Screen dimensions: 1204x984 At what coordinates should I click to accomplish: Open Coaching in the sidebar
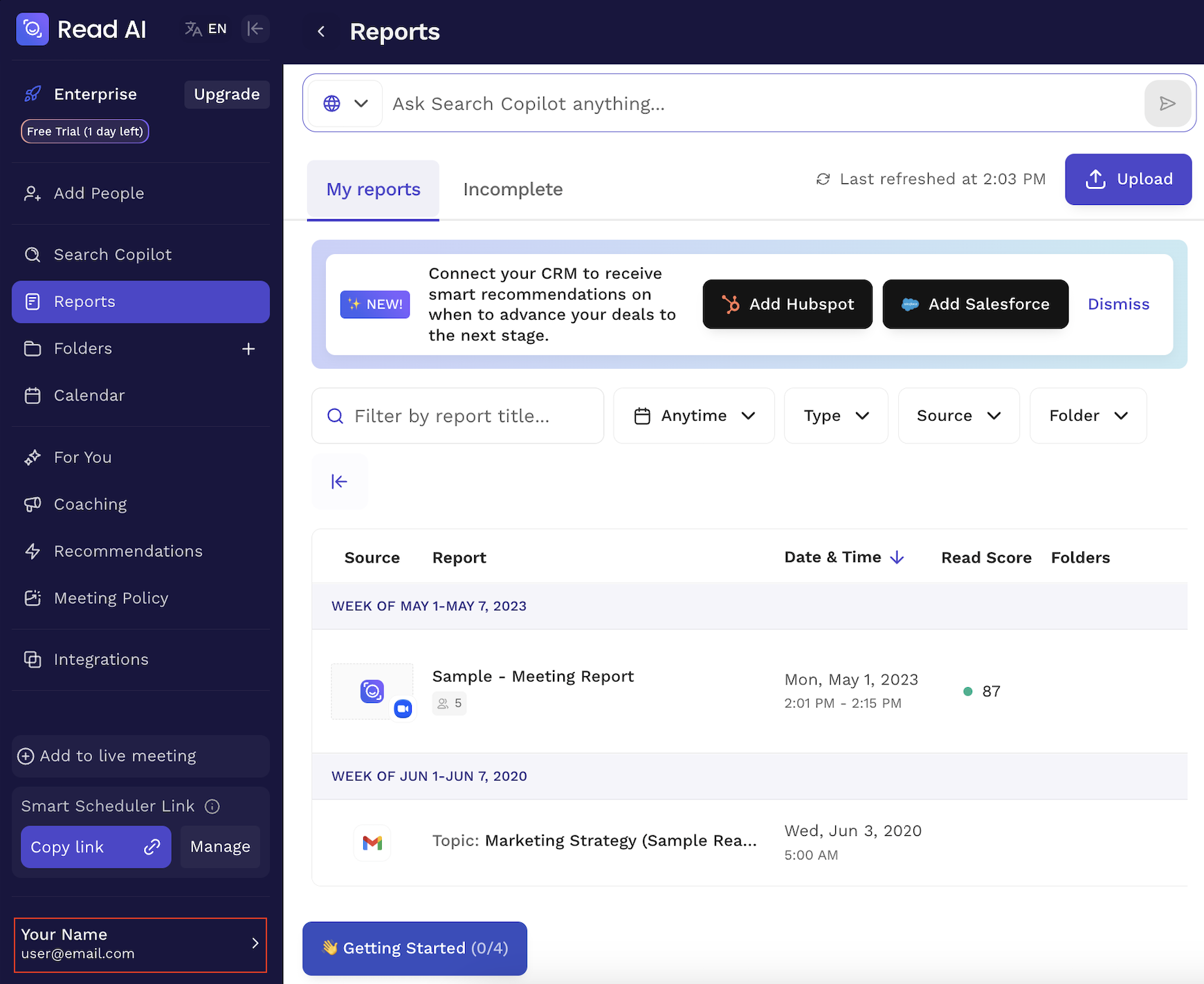(x=91, y=504)
